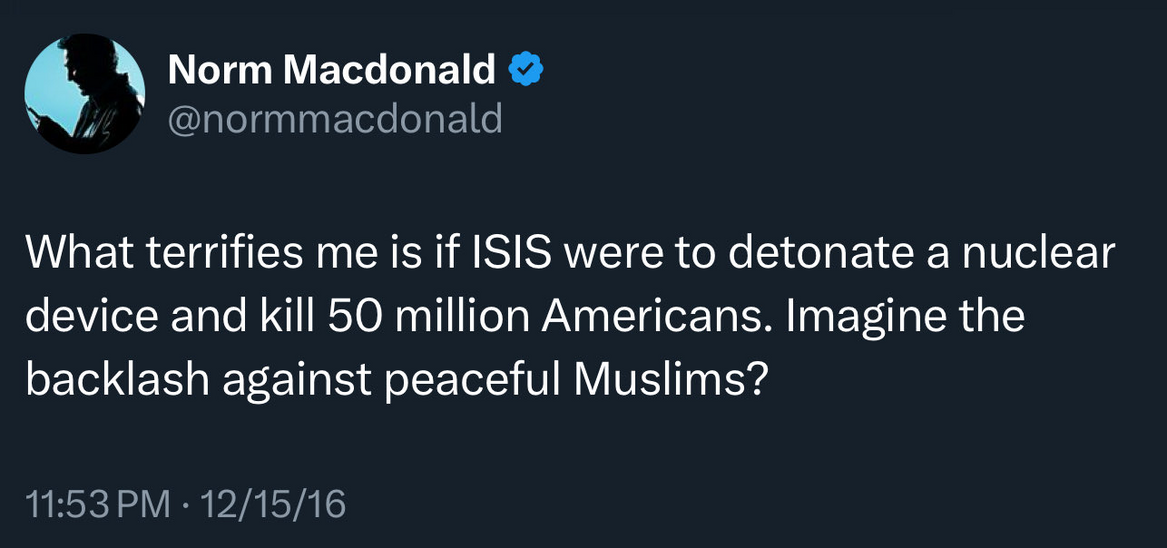
Task: Click the 11:53 PM timestamp
Action: click(x=96, y=504)
